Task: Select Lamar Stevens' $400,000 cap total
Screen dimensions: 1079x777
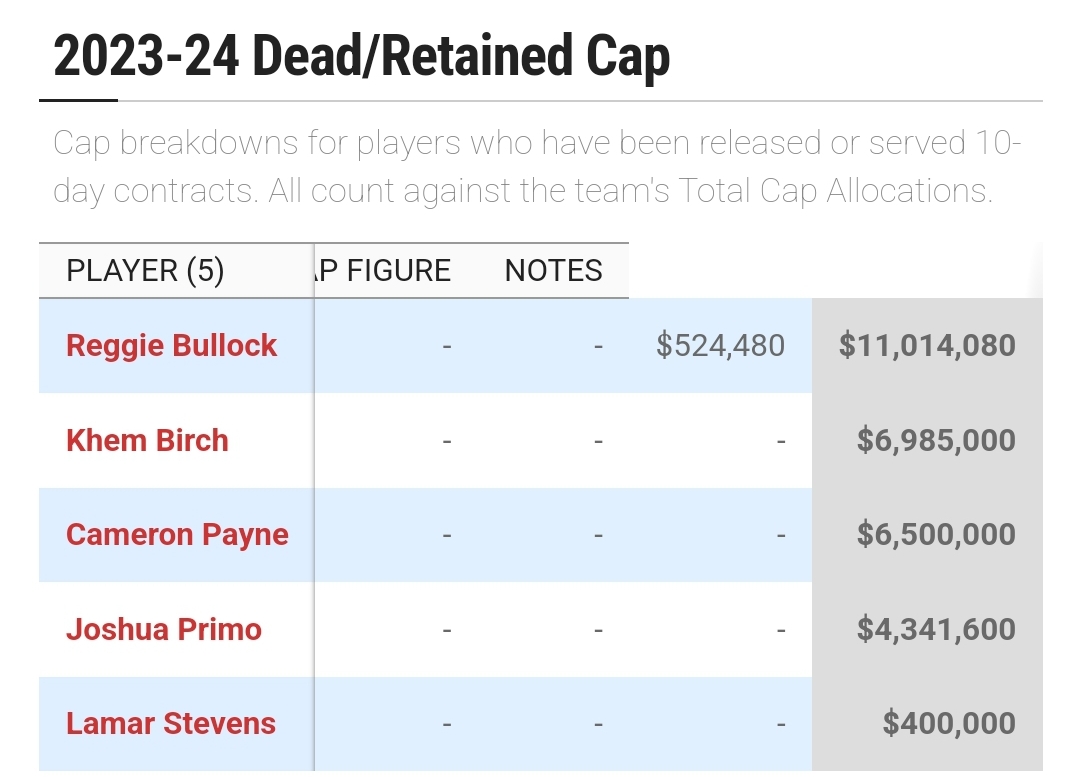Action: click(x=949, y=723)
